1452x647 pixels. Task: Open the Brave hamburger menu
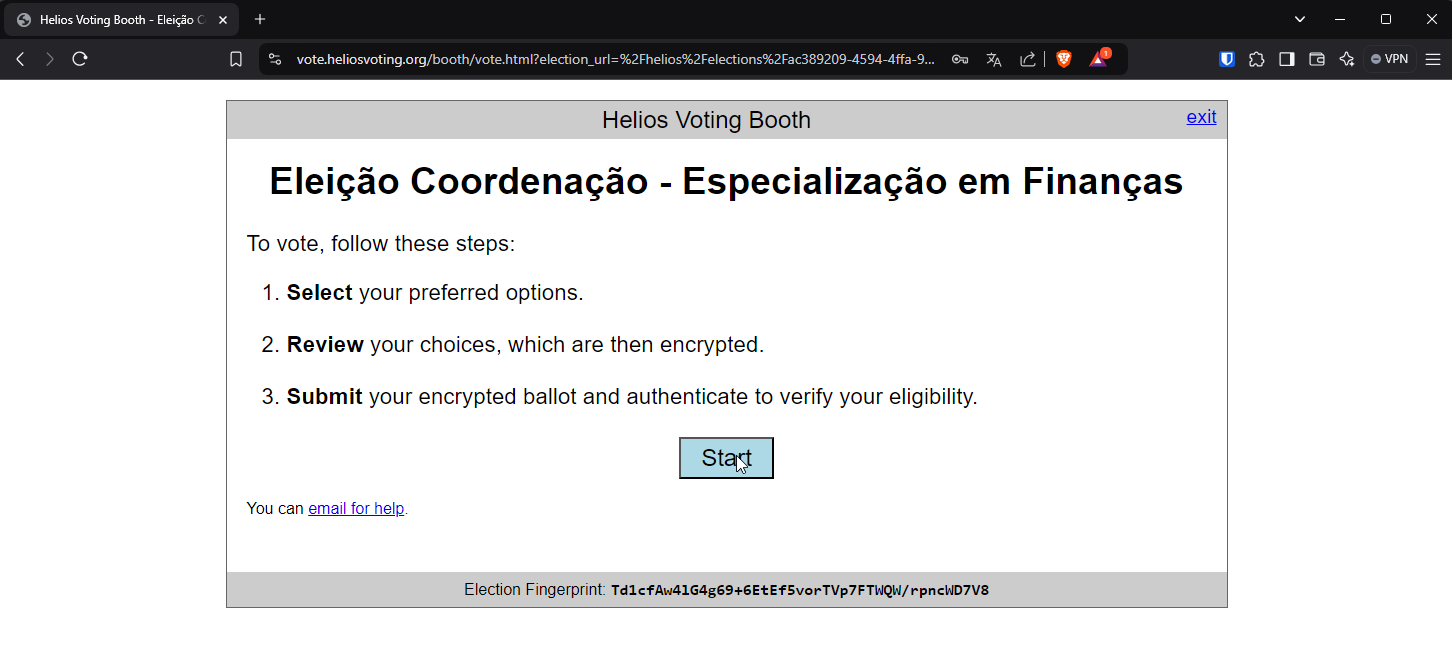[x=1433, y=59]
